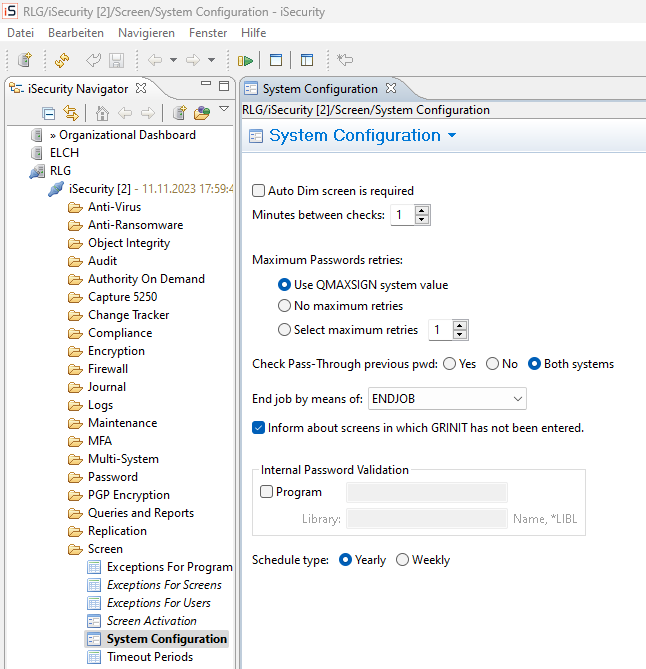Viewport: 646px width, 669px height.
Task: Open Screen Activation tree item
Action: pos(151,621)
